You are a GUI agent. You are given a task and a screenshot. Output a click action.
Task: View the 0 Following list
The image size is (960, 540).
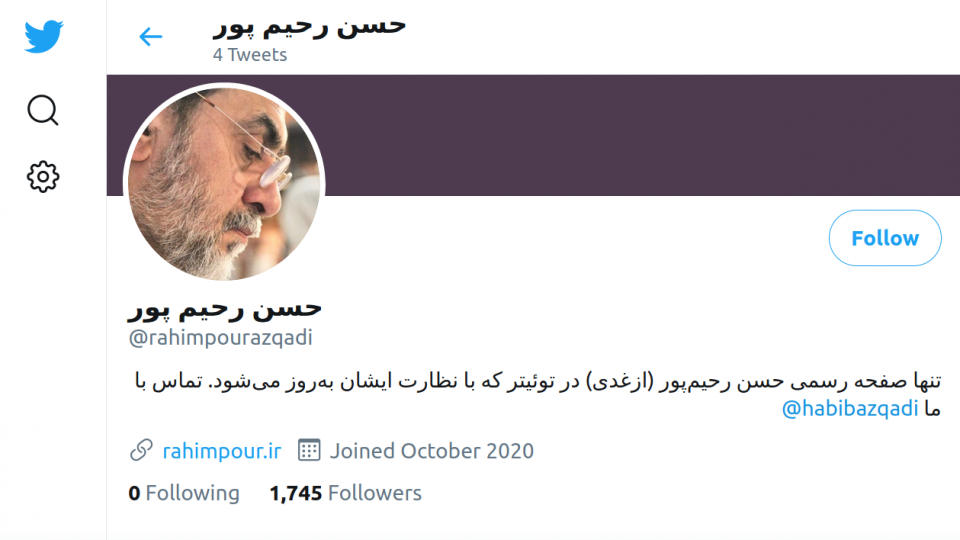pyautogui.click(x=184, y=493)
